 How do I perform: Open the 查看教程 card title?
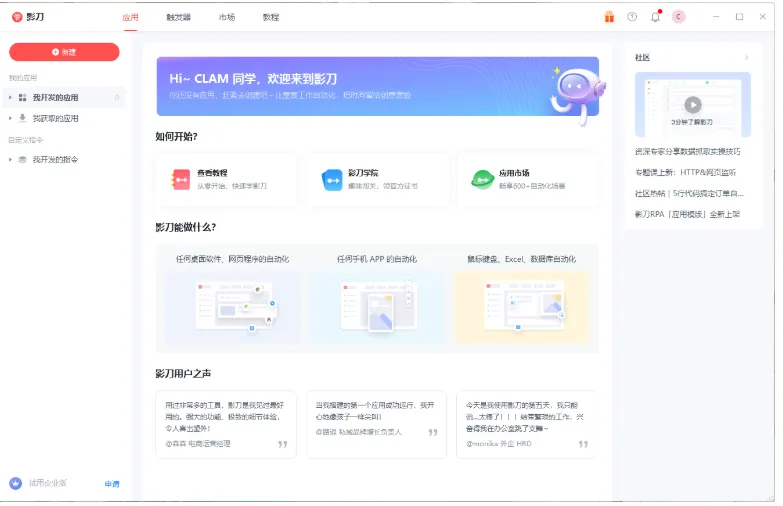[x=212, y=173]
